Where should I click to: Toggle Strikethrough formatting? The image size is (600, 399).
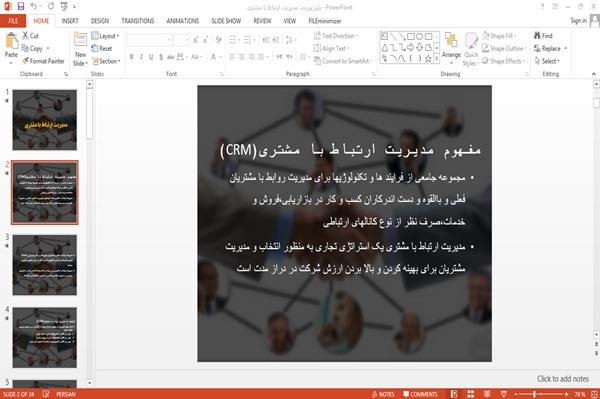pyautogui.click(x=171, y=57)
